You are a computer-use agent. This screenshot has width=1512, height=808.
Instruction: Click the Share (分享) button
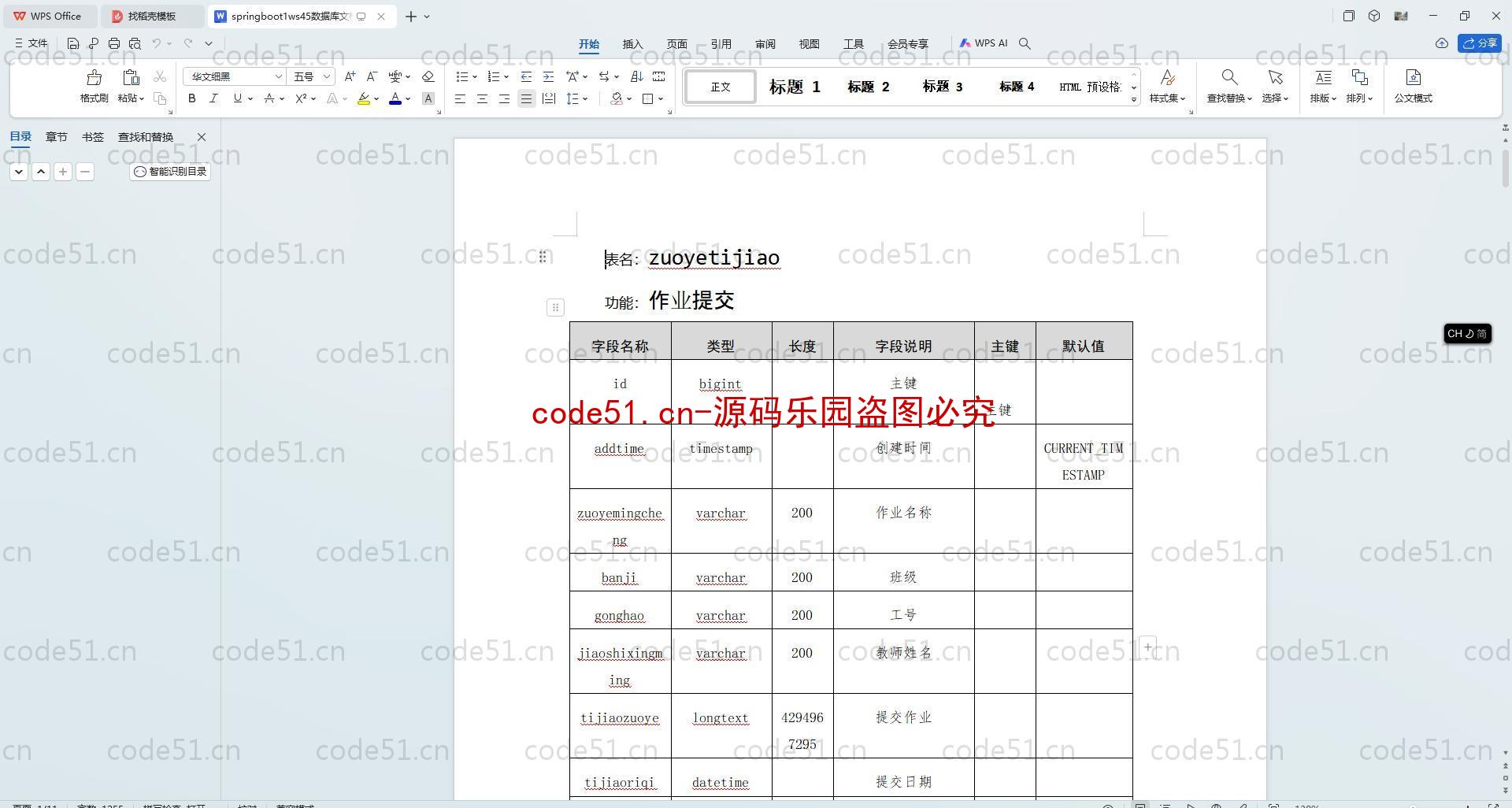tap(1480, 43)
